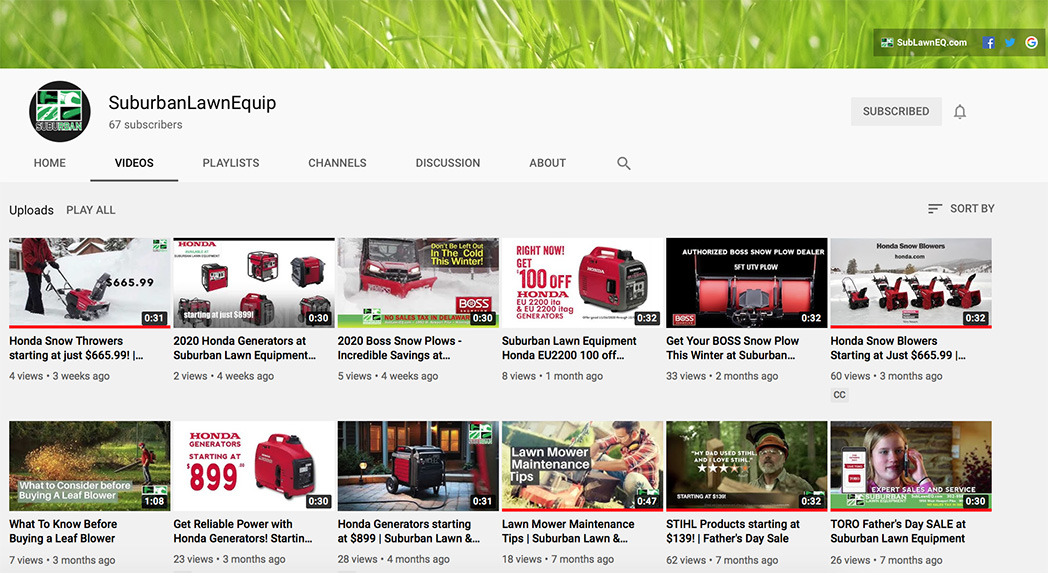Image resolution: width=1048 pixels, height=573 pixels.
Task: Open the Twitter icon in banner
Action: [x=1010, y=43]
